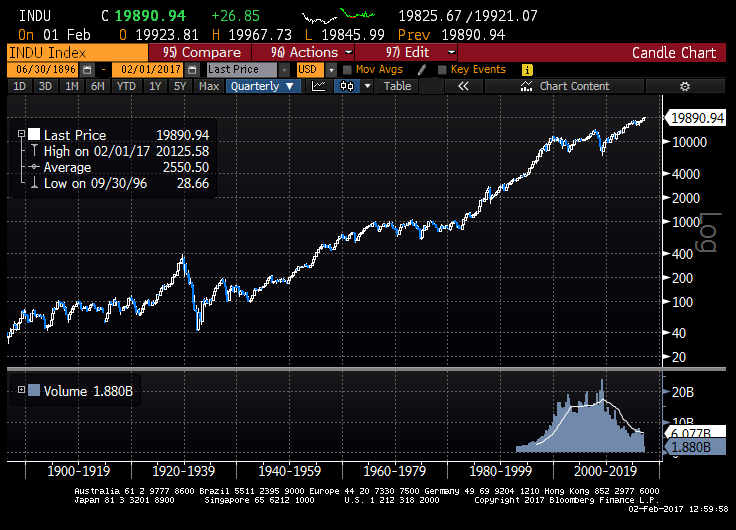The width and height of the screenshot is (736, 530).
Task: Click the yellow info icon
Action: point(527,70)
